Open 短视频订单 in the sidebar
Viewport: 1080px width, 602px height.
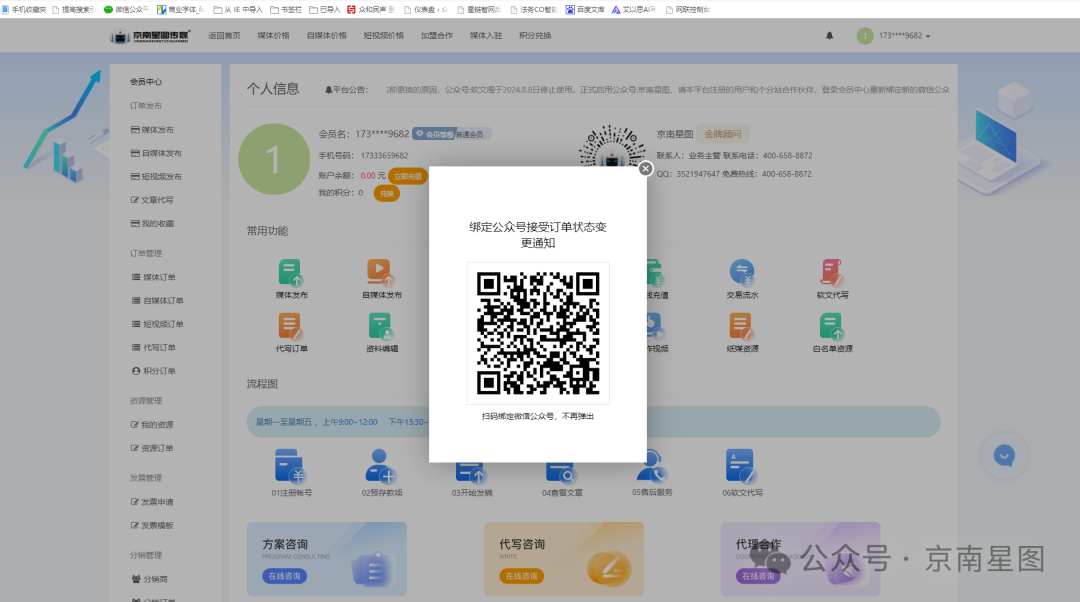[158, 324]
